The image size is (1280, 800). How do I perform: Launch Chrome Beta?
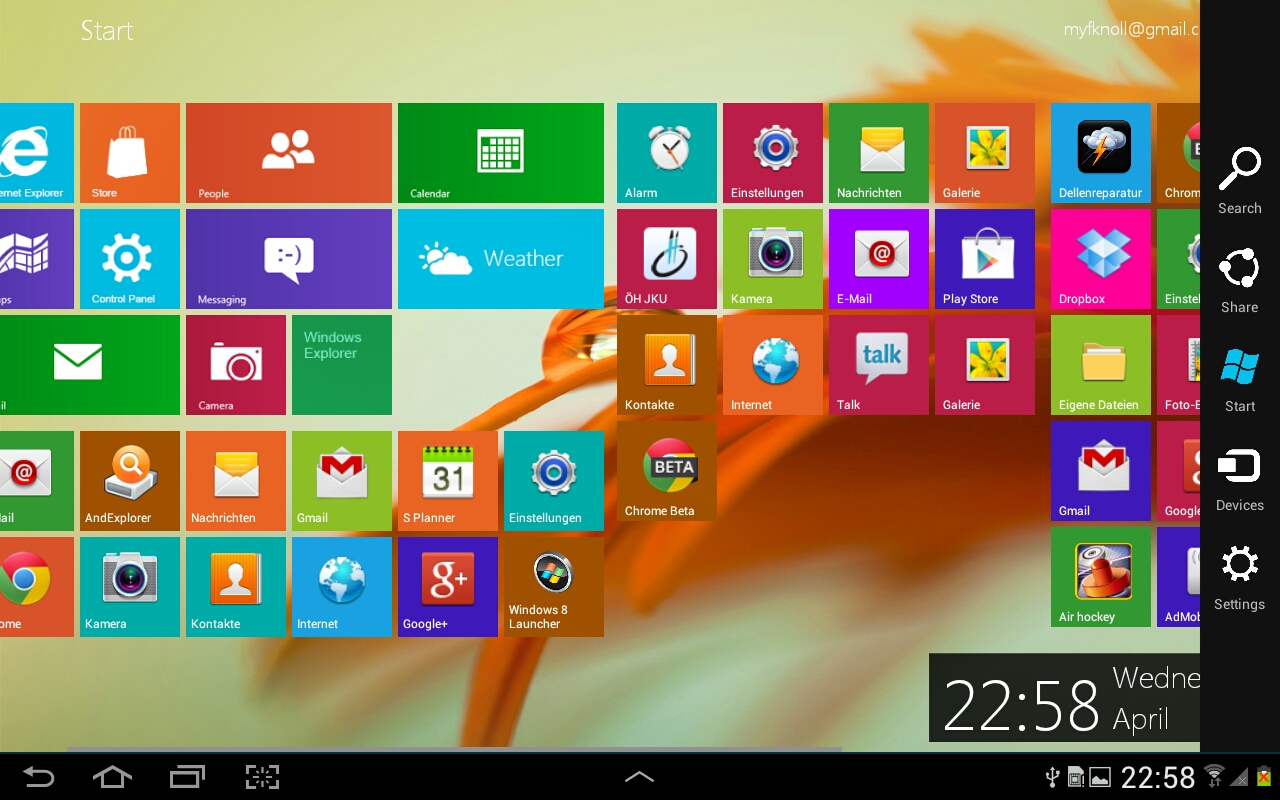click(666, 470)
